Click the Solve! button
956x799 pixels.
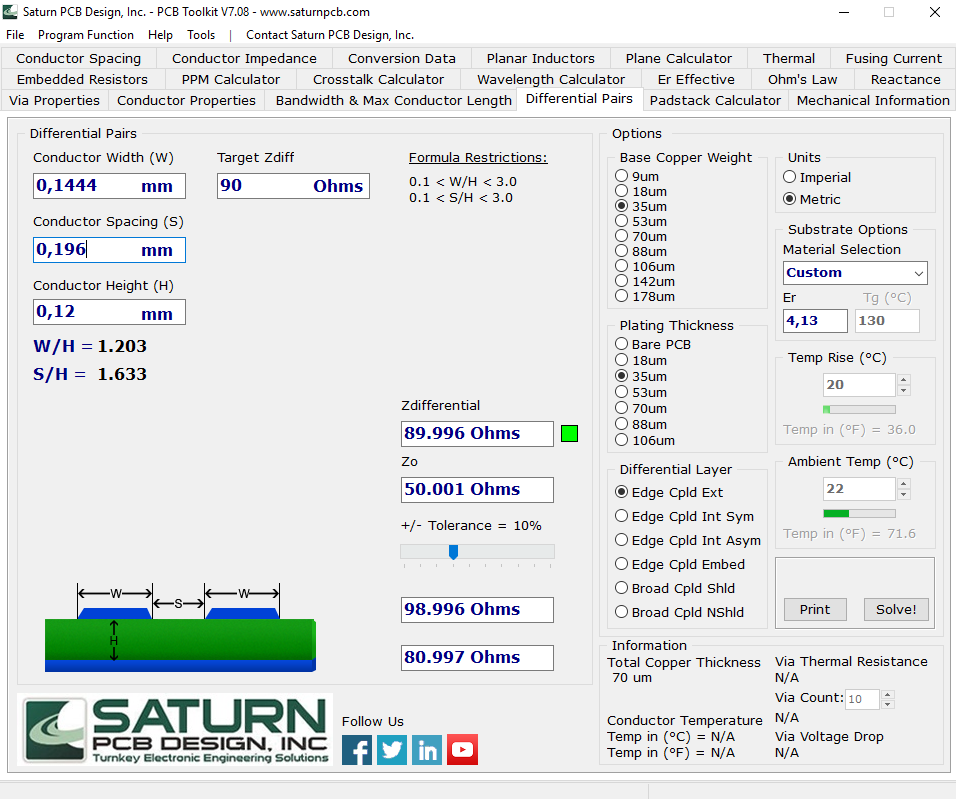(896, 609)
